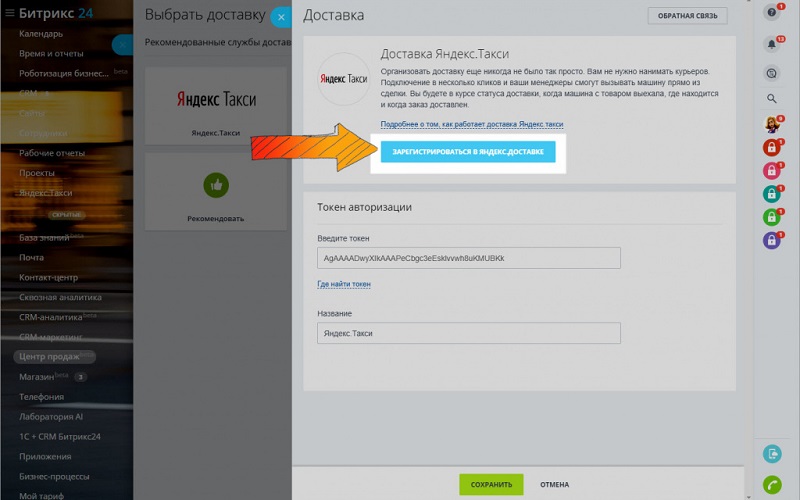Open Календарь in the left menu
Viewport: 800px width, 500px height.
(41, 34)
